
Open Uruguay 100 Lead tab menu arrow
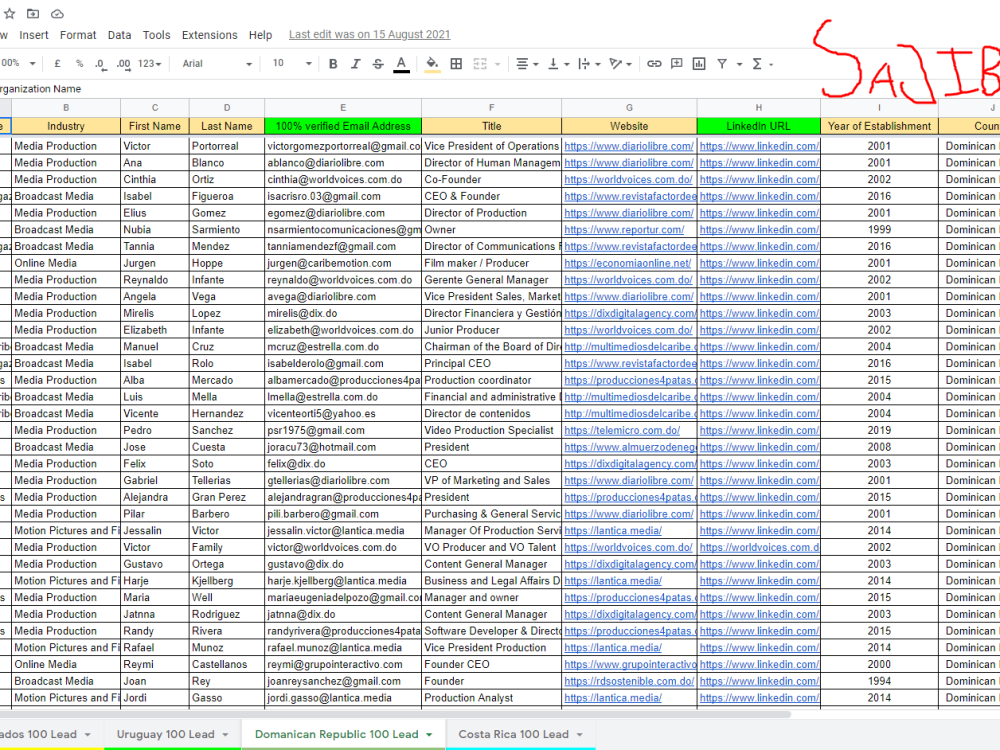225,735
